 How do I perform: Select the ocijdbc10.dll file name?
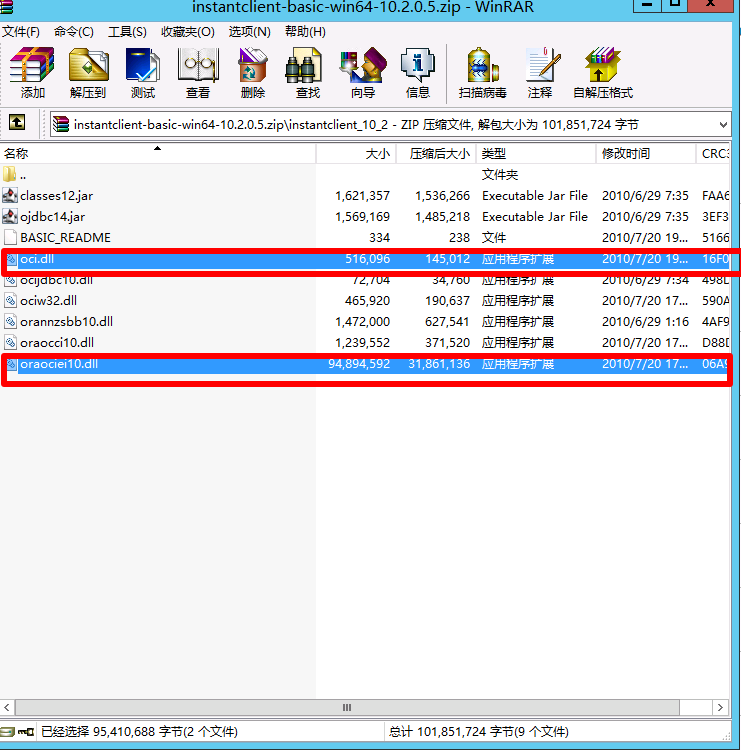56,280
